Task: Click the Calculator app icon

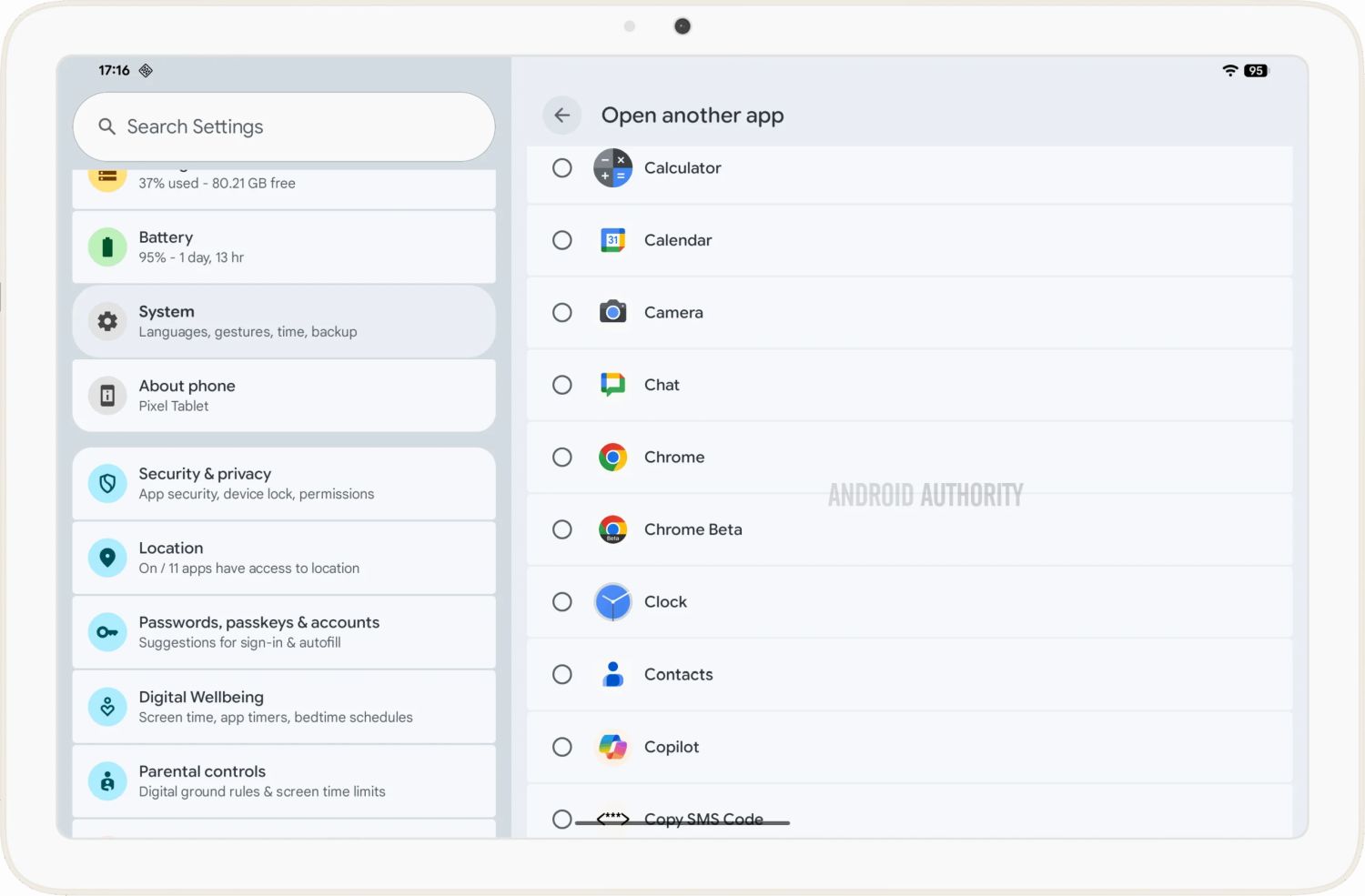Action: pos(612,168)
